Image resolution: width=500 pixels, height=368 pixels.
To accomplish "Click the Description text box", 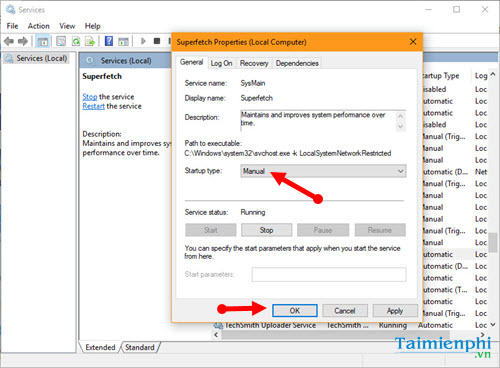I will (x=323, y=121).
